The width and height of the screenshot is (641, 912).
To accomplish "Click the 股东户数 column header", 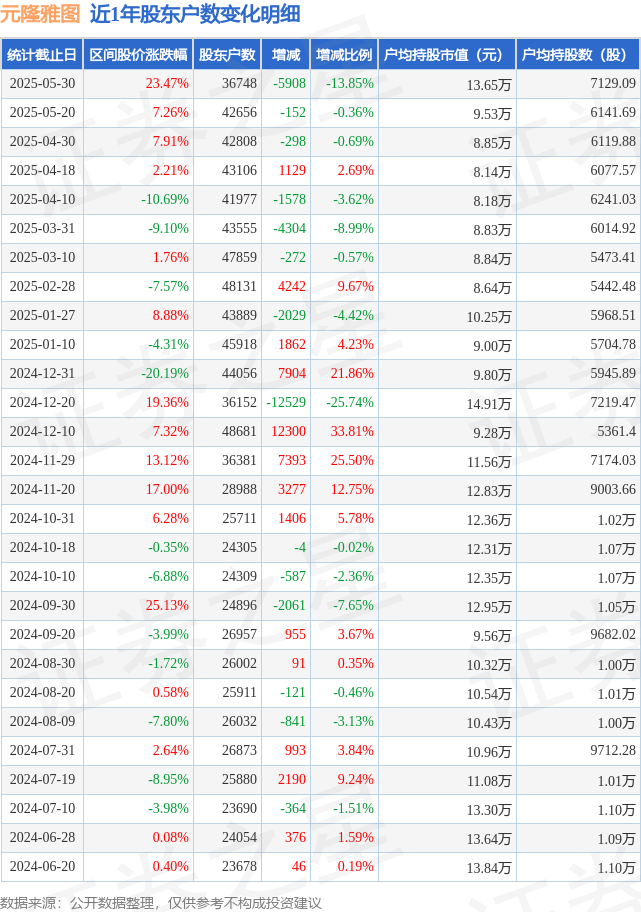I will click(x=227, y=55).
